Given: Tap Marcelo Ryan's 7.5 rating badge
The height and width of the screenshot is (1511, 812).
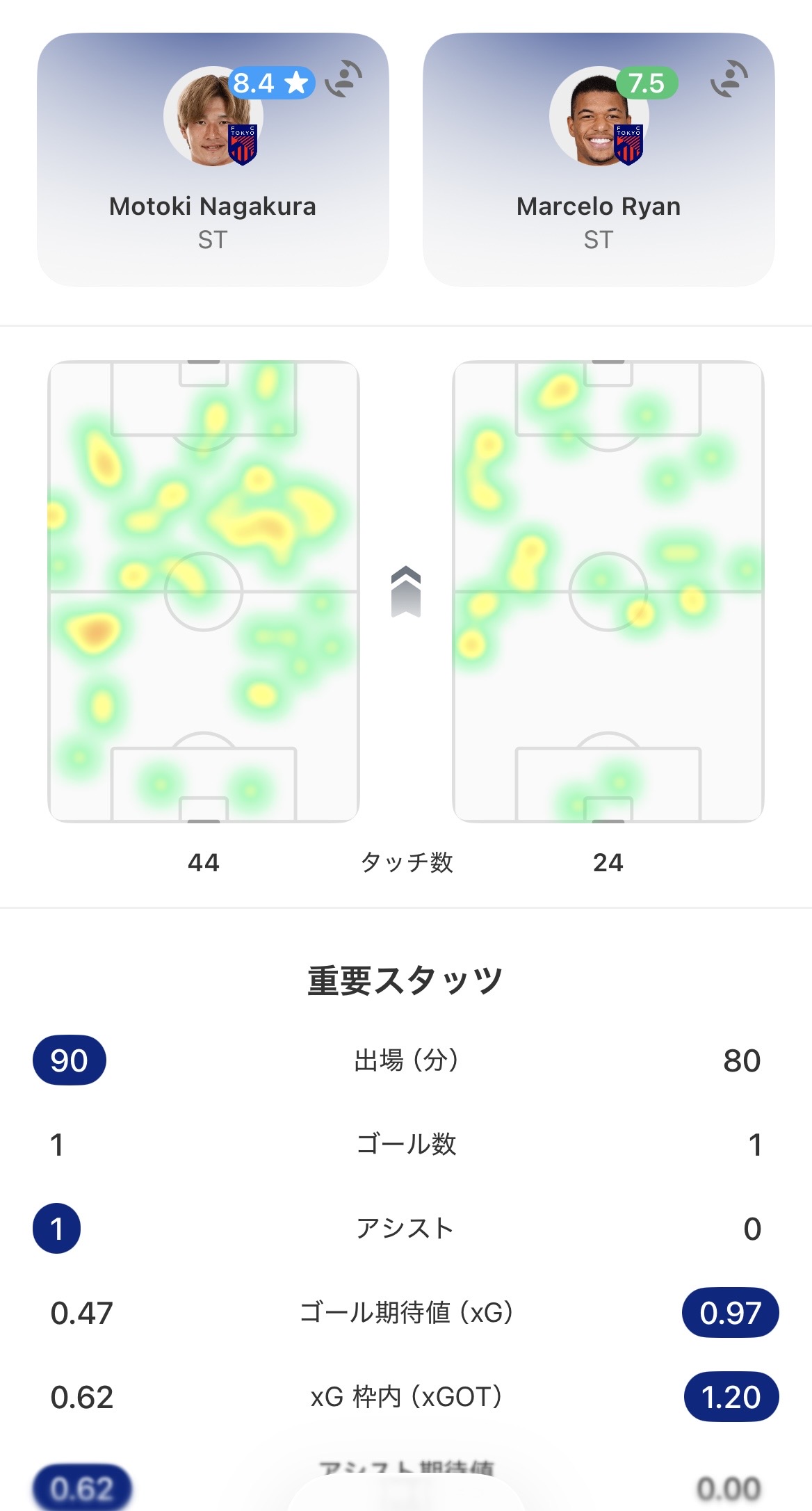Looking at the screenshot, I should click(x=647, y=83).
